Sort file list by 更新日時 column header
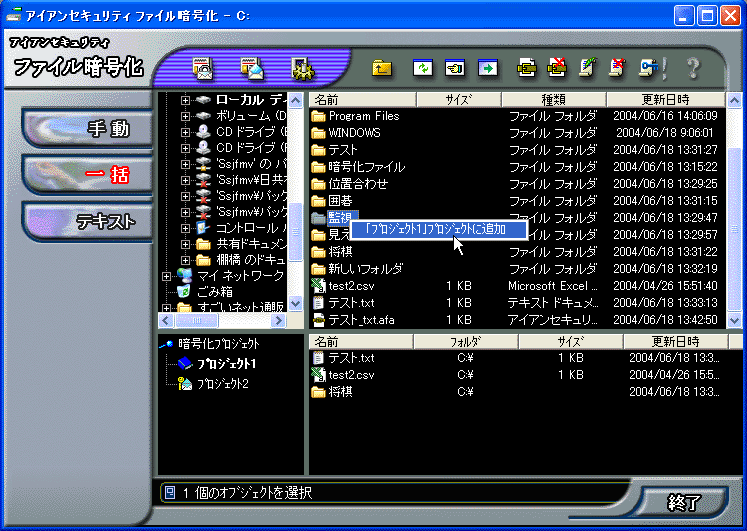 [x=665, y=100]
